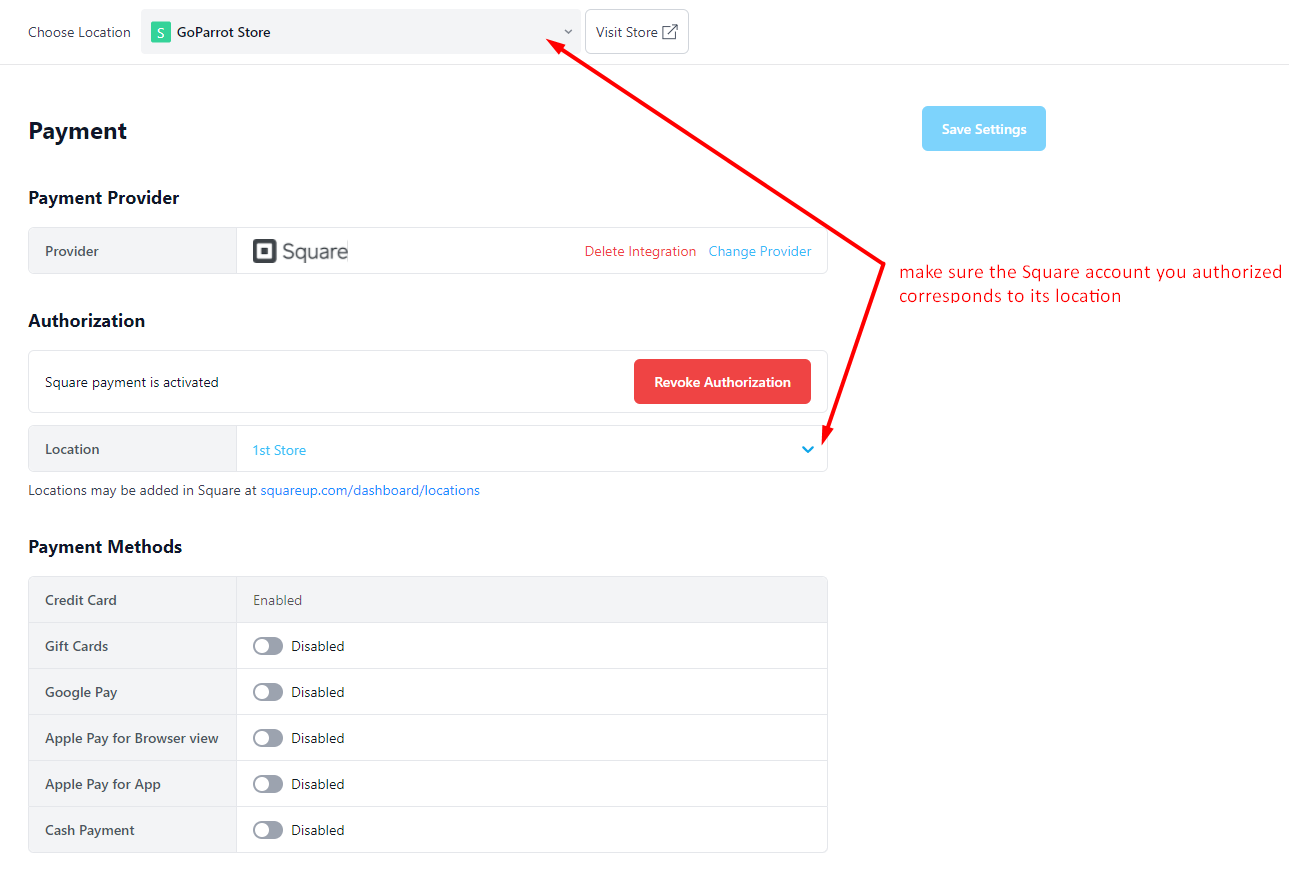1289x882 pixels.
Task: Click the external link icon in Visit Store
Action: point(670,32)
